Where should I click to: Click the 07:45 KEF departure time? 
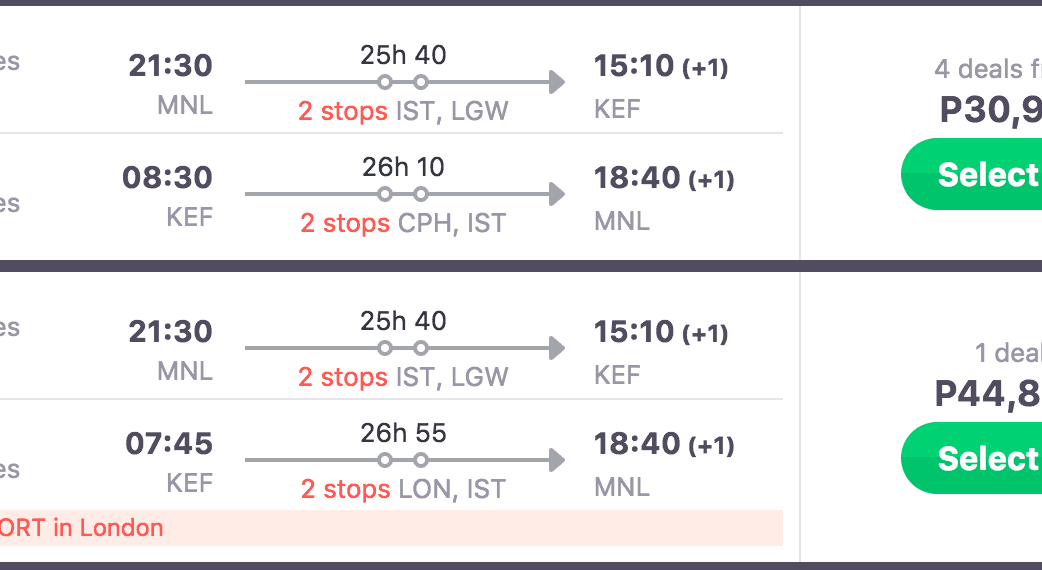coord(169,443)
